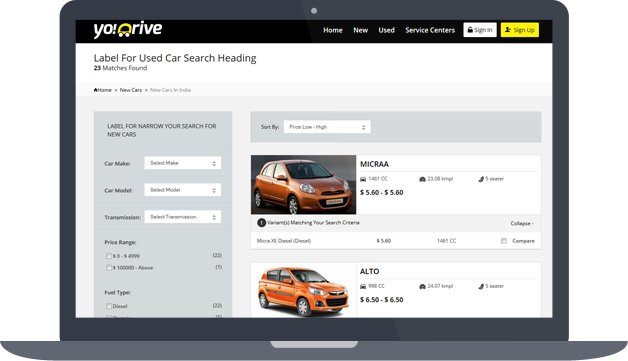Check the $100000 - Above price range
The height and width of the screenshot is (361, 628).
[109, 268]
